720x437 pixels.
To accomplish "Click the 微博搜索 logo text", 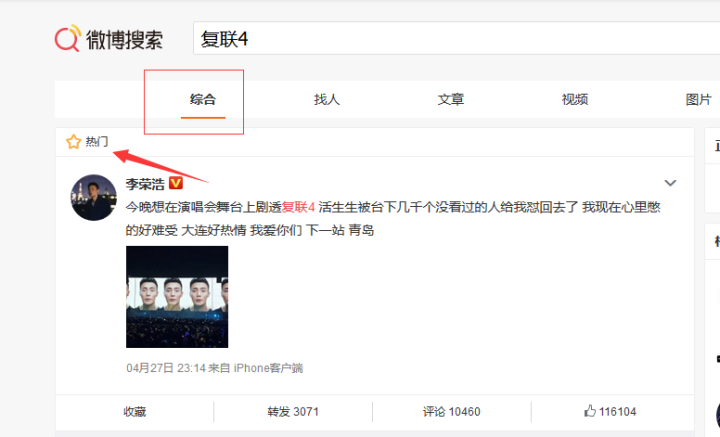I will click(x=124, y=40).
